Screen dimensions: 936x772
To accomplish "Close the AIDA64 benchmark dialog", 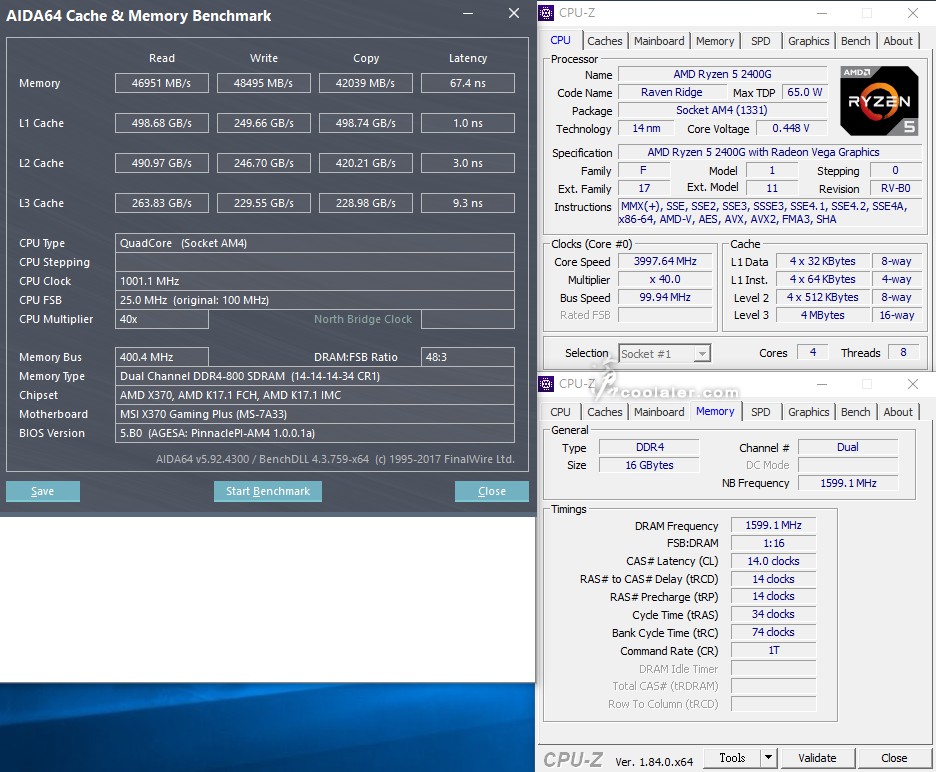I will pos(491,491).
